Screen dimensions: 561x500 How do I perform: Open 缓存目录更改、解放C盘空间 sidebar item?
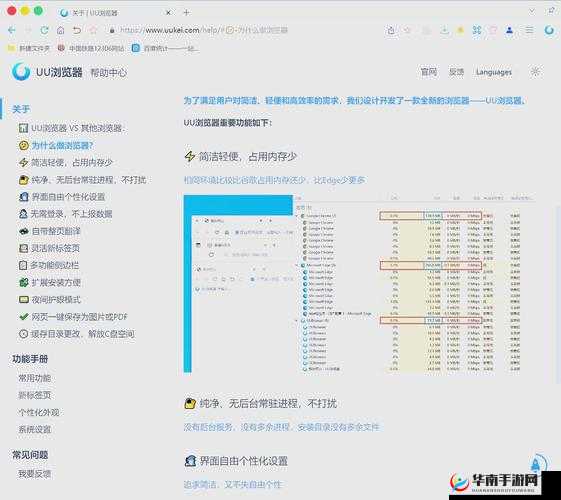(77, 334)
